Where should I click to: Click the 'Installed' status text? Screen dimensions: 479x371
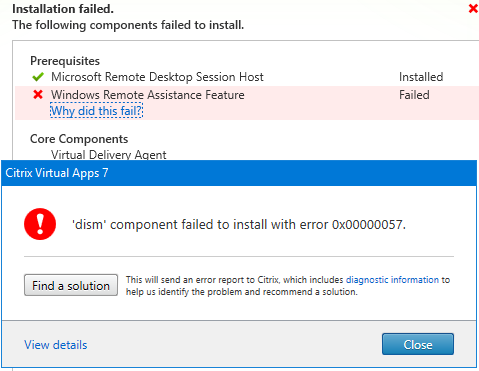[x=421, y=77]
